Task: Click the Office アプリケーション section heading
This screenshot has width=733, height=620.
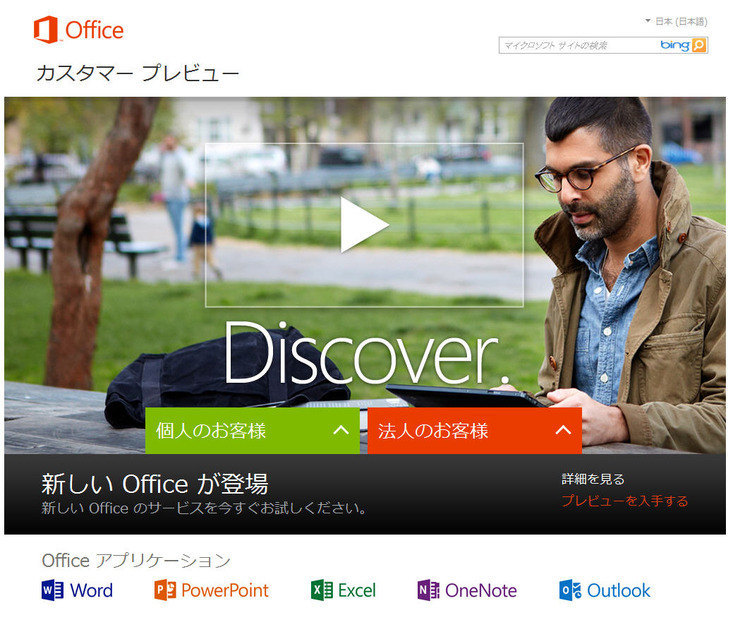Action: pyautogui.click(x=136, y=560)
